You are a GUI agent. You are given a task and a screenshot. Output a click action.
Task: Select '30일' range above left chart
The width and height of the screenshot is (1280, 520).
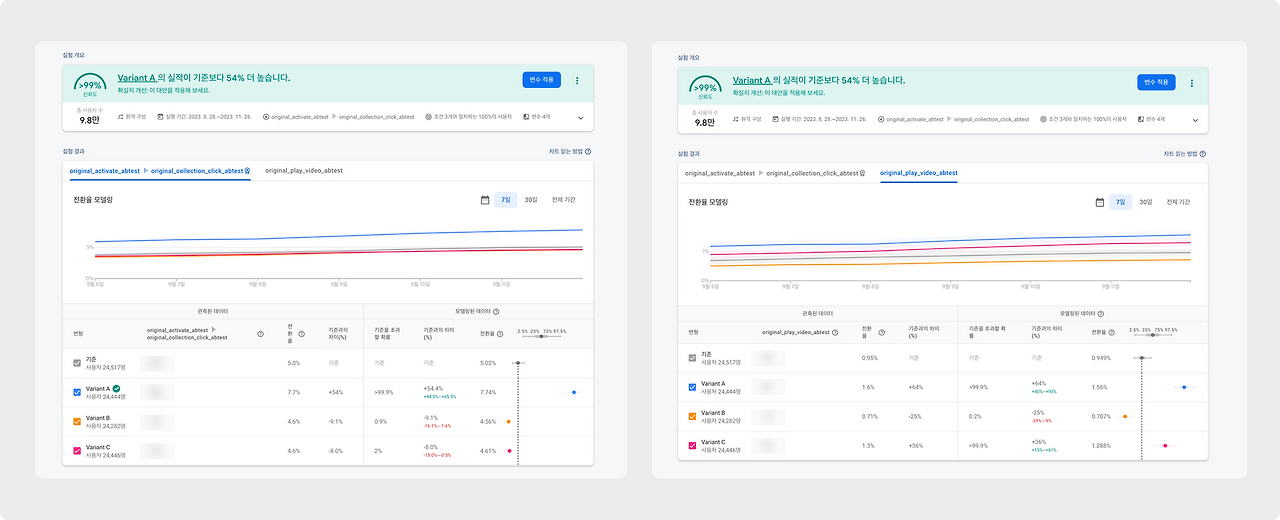[531, 200]
